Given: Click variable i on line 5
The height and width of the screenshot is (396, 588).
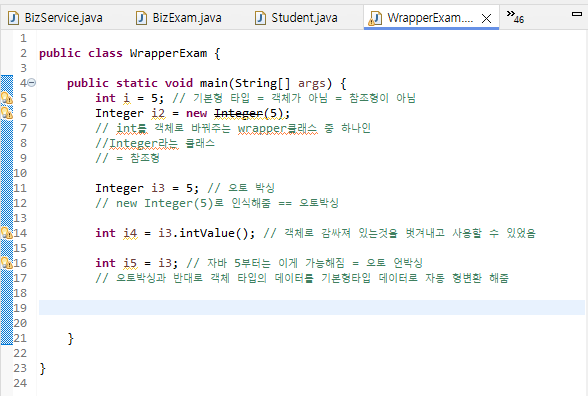Looking at the screenshot, I should tap(127, 98).
